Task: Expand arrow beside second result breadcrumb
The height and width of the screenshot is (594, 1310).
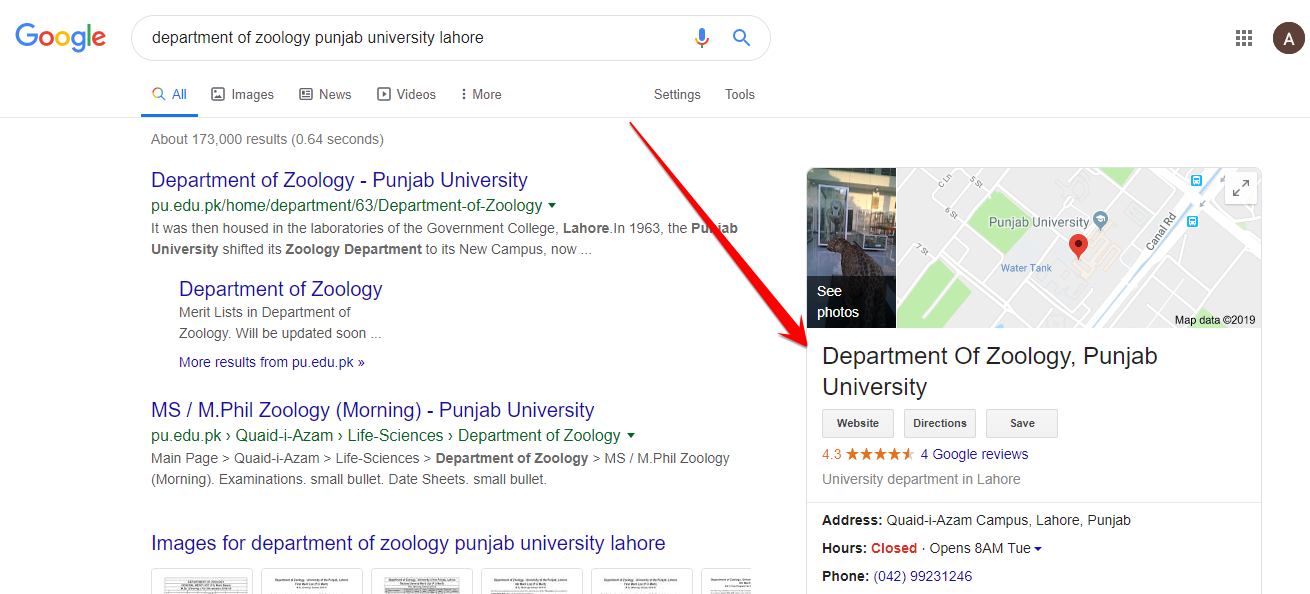Action: pyautogui.click(x=630, y=436)
